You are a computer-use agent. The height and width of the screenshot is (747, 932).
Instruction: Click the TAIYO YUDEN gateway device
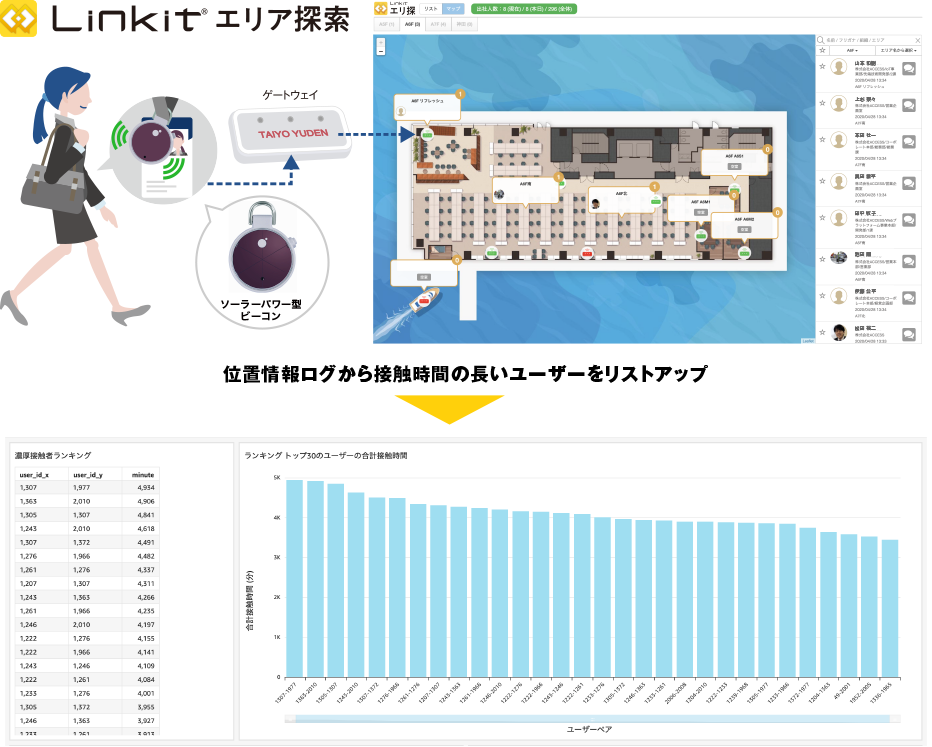(291, 134)
